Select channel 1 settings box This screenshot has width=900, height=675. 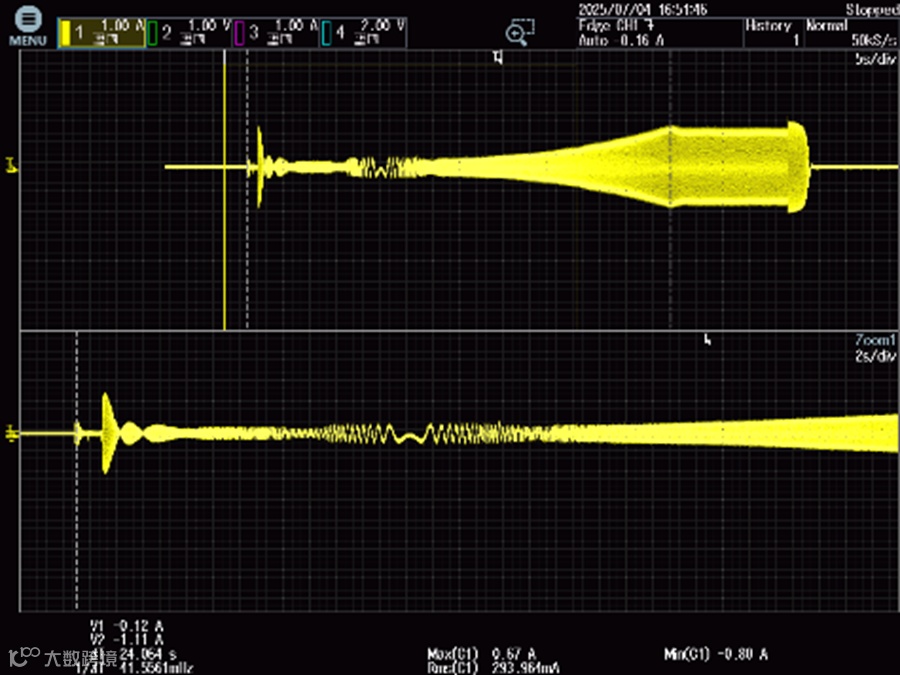point(102,33)
